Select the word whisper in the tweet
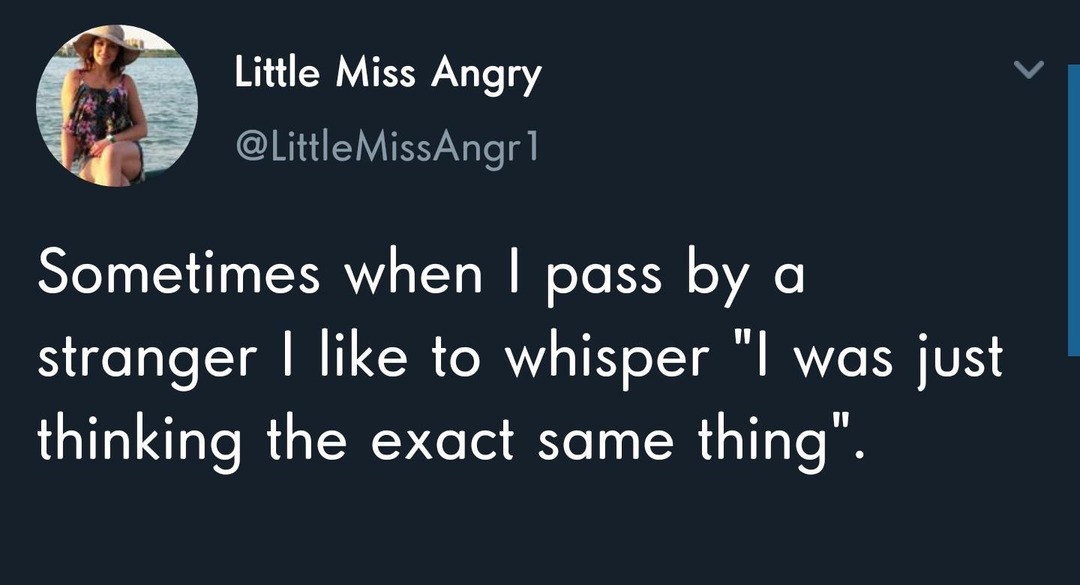The image size is (1080, 585). point(615,357)
